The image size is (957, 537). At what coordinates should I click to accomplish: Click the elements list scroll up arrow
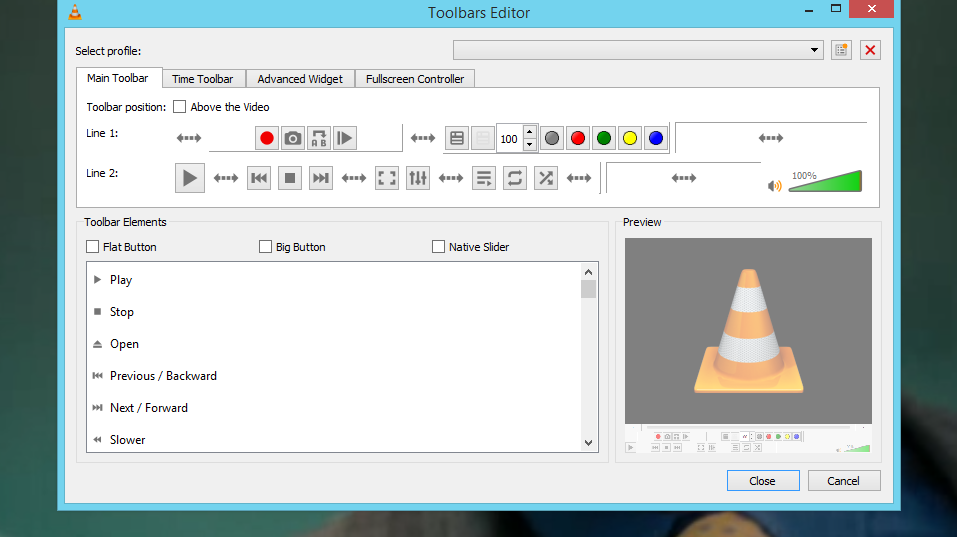pyautogui.click(x=588, y=272)
